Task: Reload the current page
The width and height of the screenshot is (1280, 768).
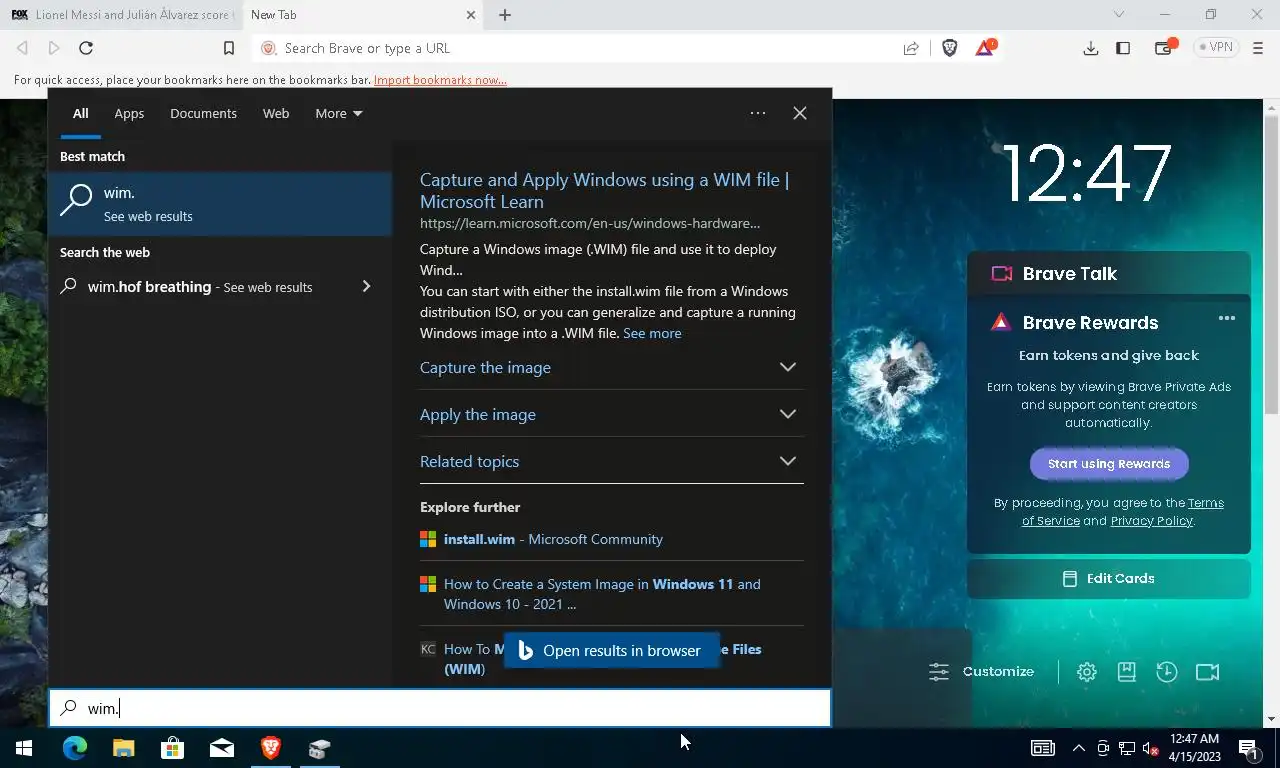Action: coord(86,48)
